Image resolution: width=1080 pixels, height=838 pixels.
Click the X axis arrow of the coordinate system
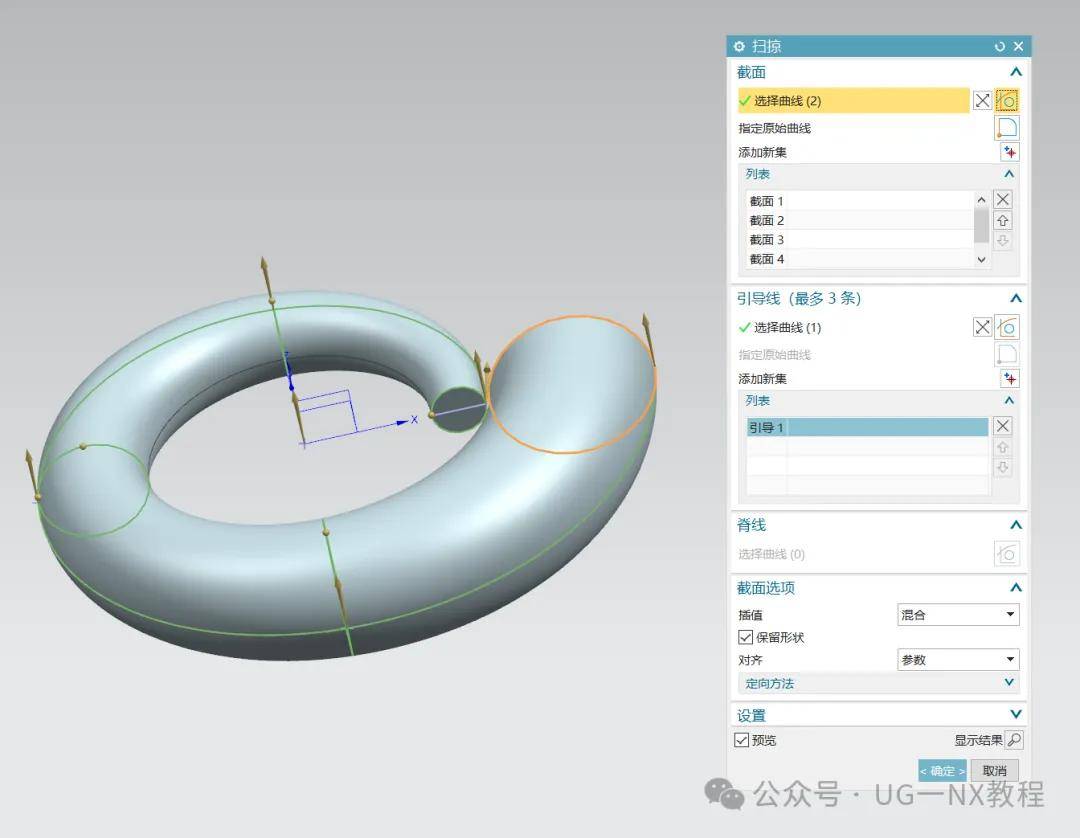point(402,421)
